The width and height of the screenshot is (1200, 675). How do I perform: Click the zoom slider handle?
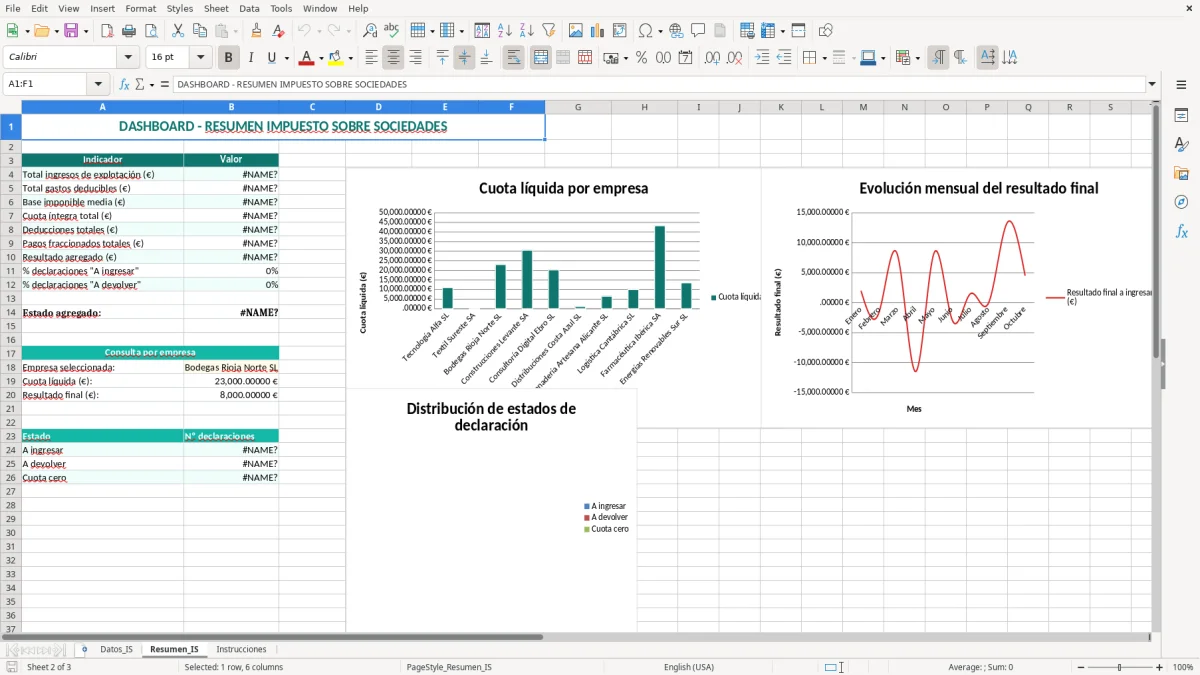pos(1119,667)
